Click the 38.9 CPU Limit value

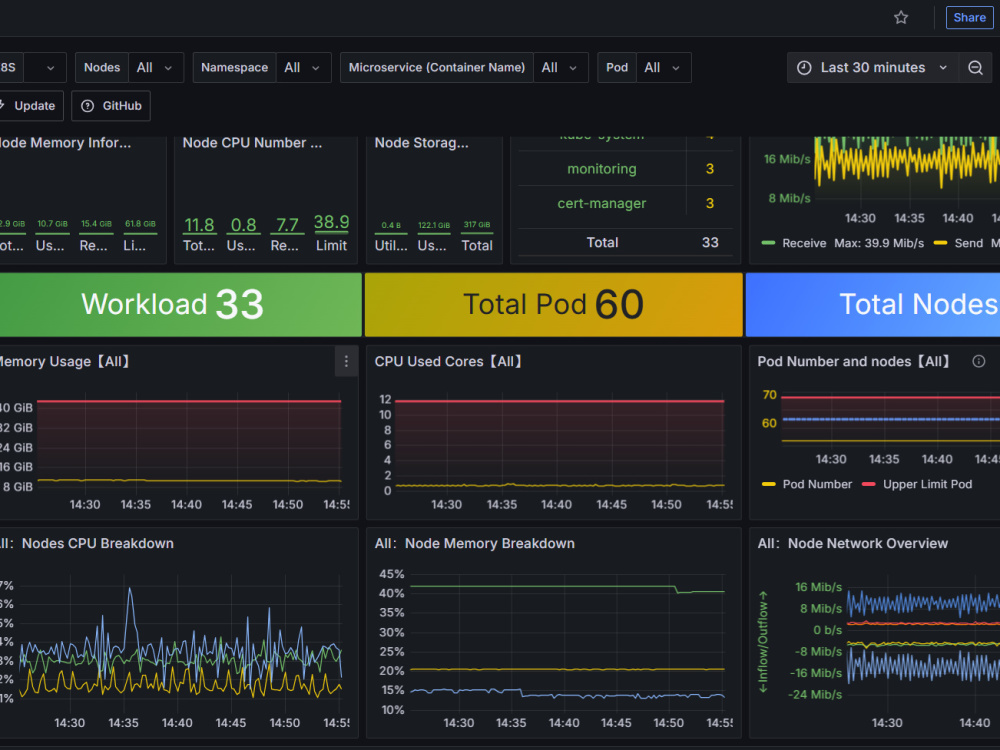click(331, 222)
